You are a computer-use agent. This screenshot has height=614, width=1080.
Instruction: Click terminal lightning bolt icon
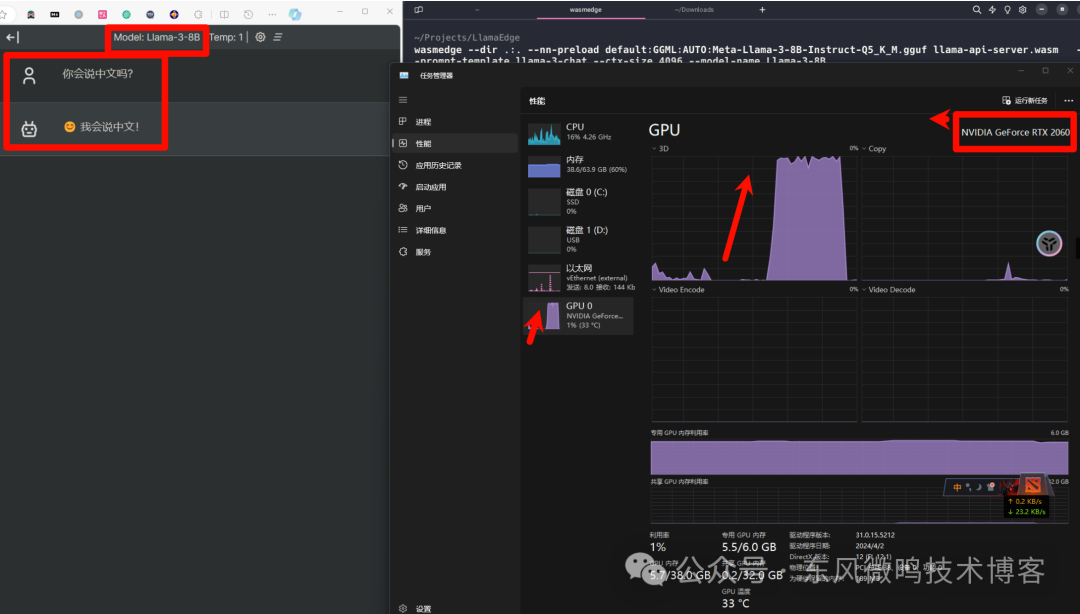pyautogui.click(x=992, y=10)
